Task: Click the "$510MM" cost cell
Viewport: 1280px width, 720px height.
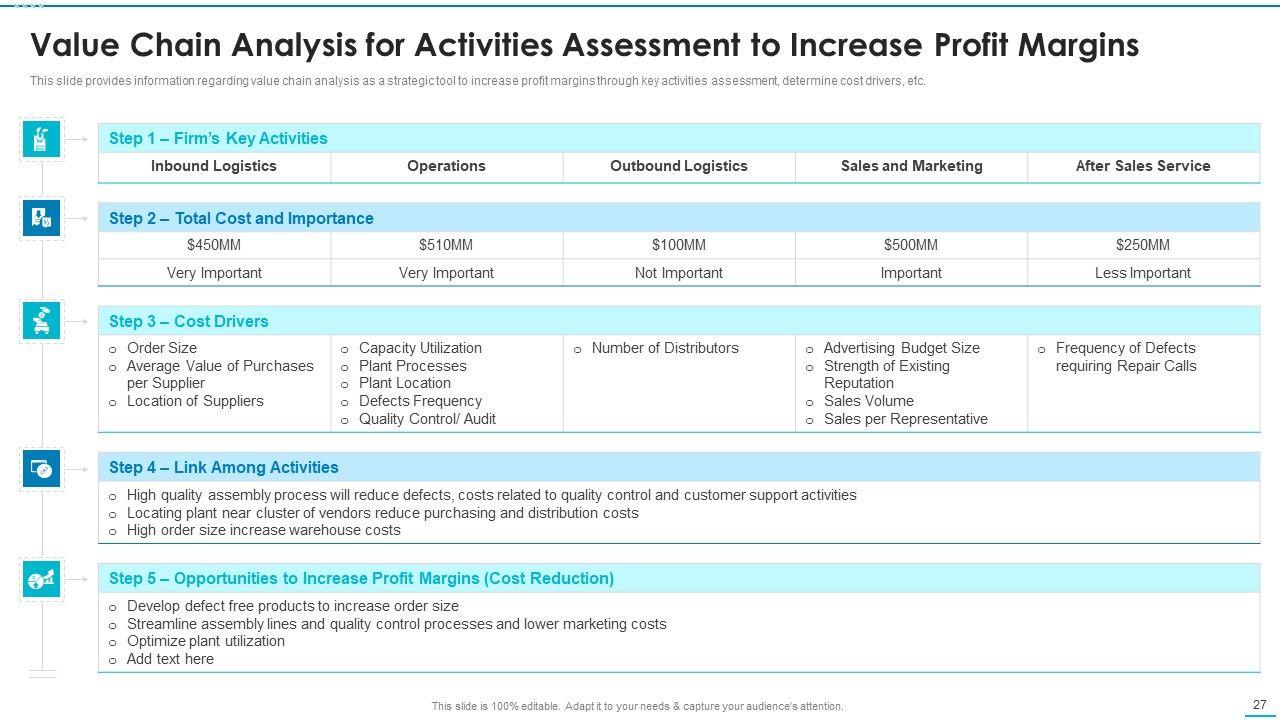Action: pyautogui.click(x=446, y=245)
